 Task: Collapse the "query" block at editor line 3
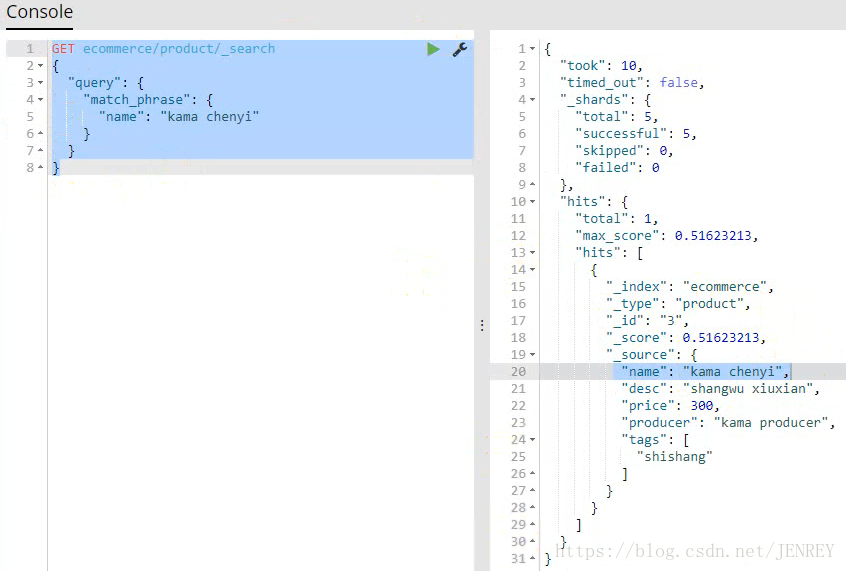40,83
